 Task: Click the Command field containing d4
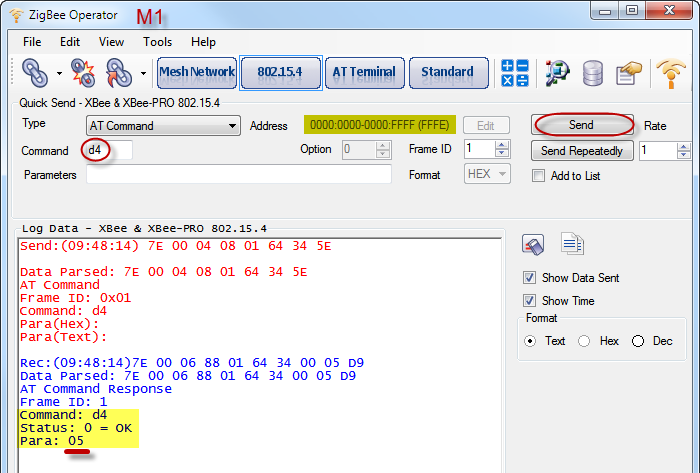pyautogui.click(x=109, y=150)
